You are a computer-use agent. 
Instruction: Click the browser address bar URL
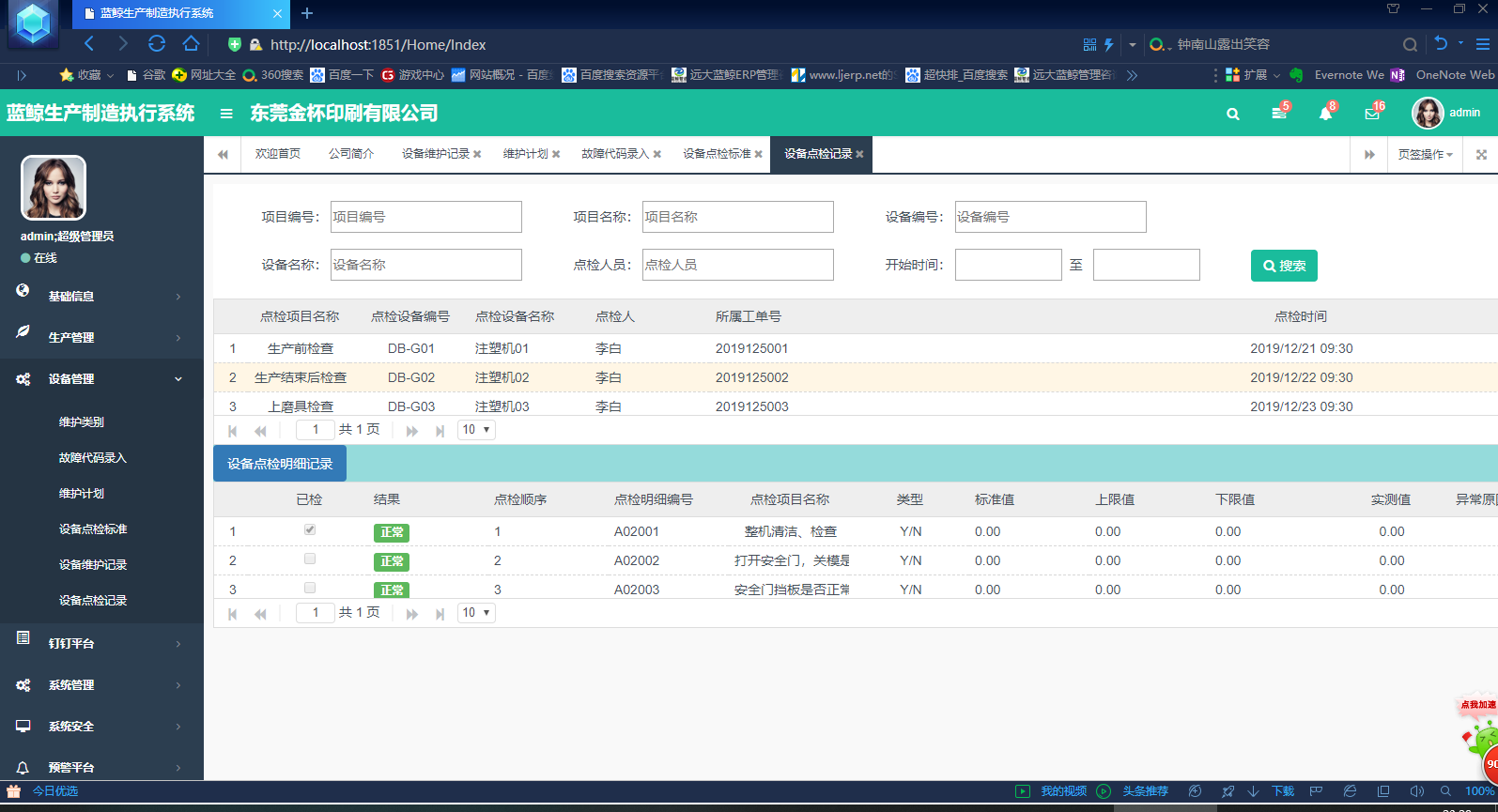tap(378, 44)
